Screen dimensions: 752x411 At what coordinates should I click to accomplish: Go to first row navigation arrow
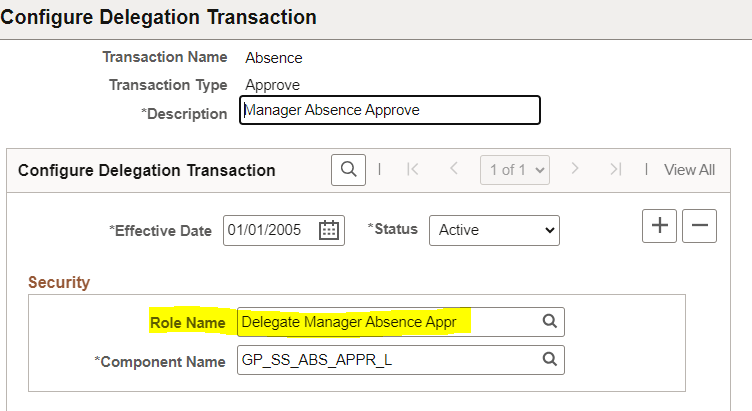(413, 170)
